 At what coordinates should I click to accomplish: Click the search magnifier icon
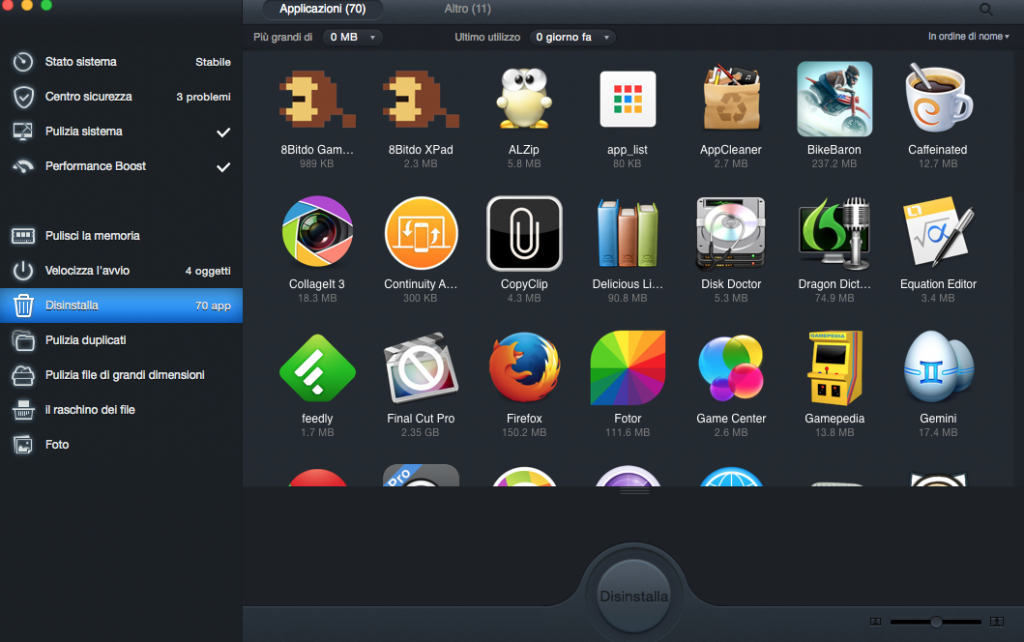986,9
